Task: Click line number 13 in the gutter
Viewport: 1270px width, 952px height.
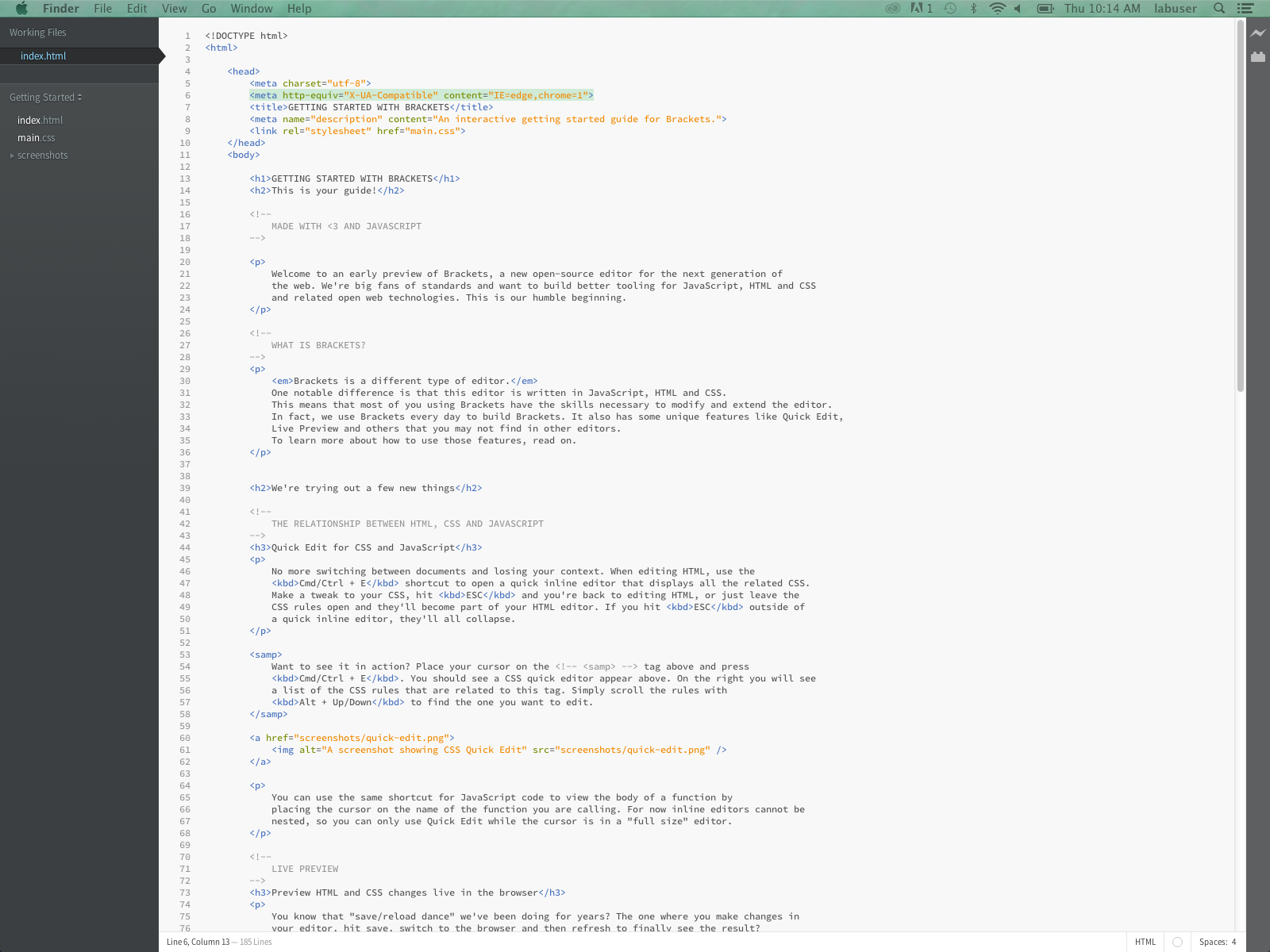Action: (x=185, y=178)
